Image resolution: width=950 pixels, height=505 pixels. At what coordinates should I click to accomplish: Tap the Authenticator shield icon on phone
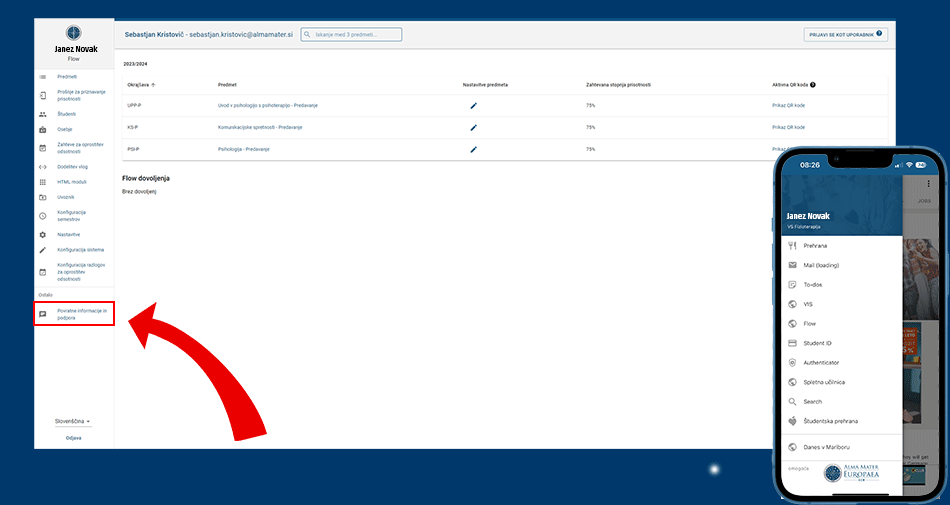(x=792, y=362)
